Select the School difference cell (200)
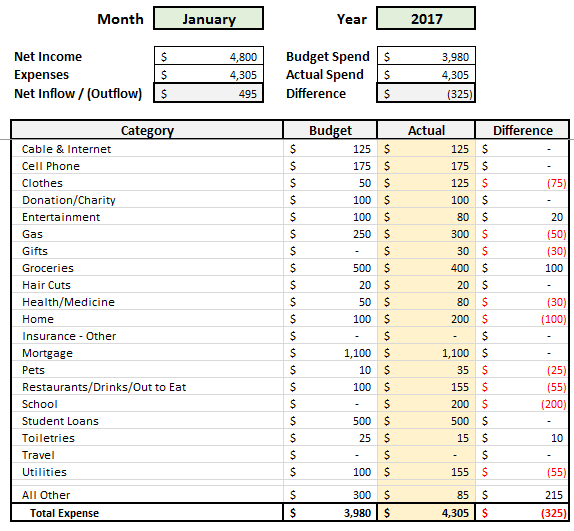 coord(522,404)
